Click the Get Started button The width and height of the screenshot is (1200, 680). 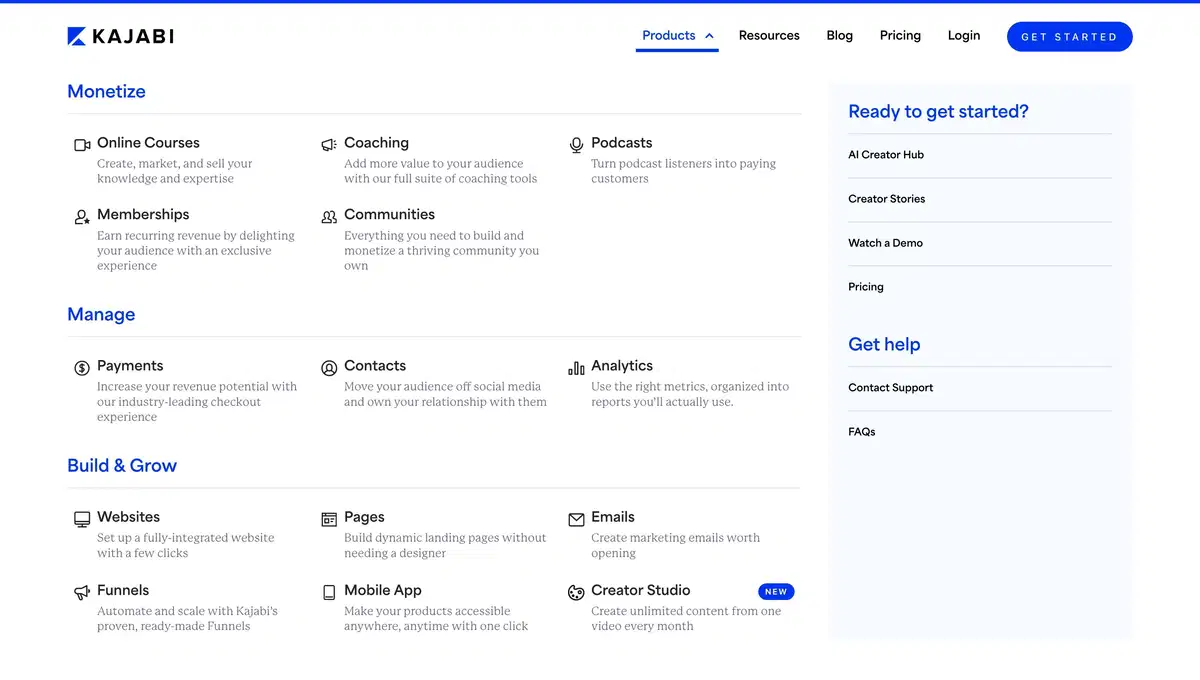1069,36
